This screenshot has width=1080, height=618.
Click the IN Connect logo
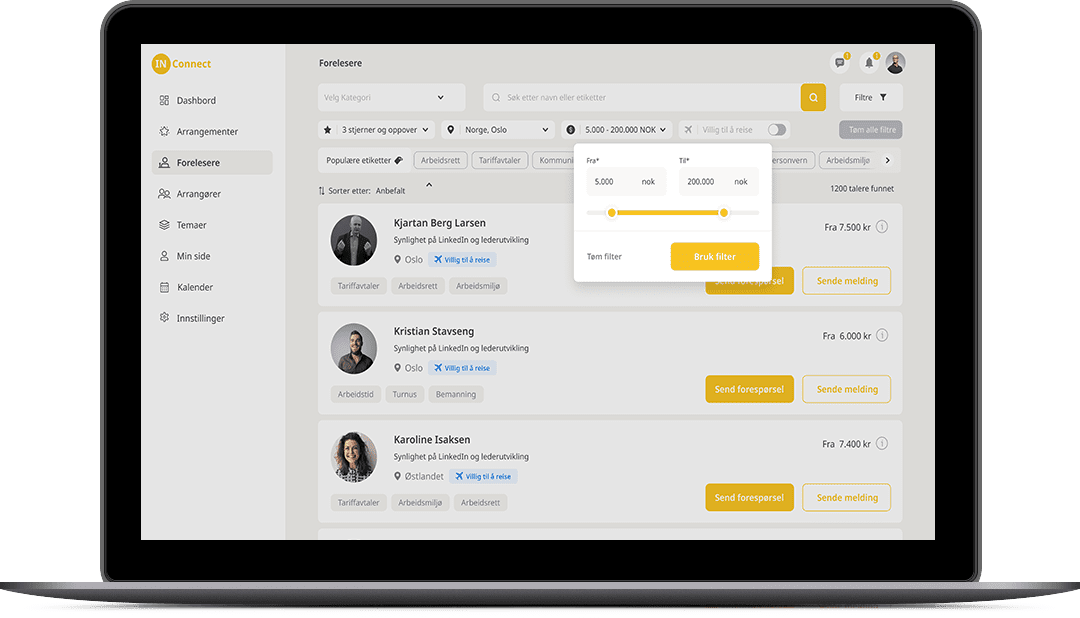(x=182, y=64)
